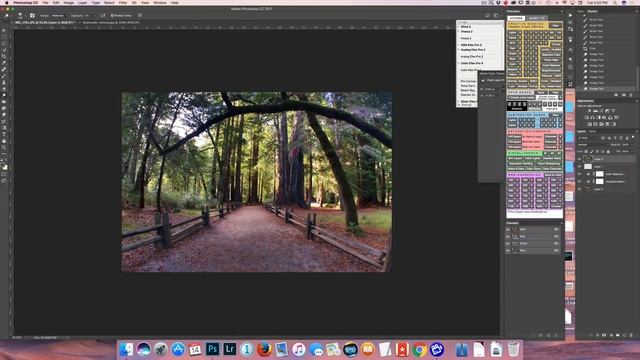The width and height of the screenshot is (640, 360).
Task: Hide the Hue/Saturation 1 adjustment layer
Action: [x=579, y=181]
